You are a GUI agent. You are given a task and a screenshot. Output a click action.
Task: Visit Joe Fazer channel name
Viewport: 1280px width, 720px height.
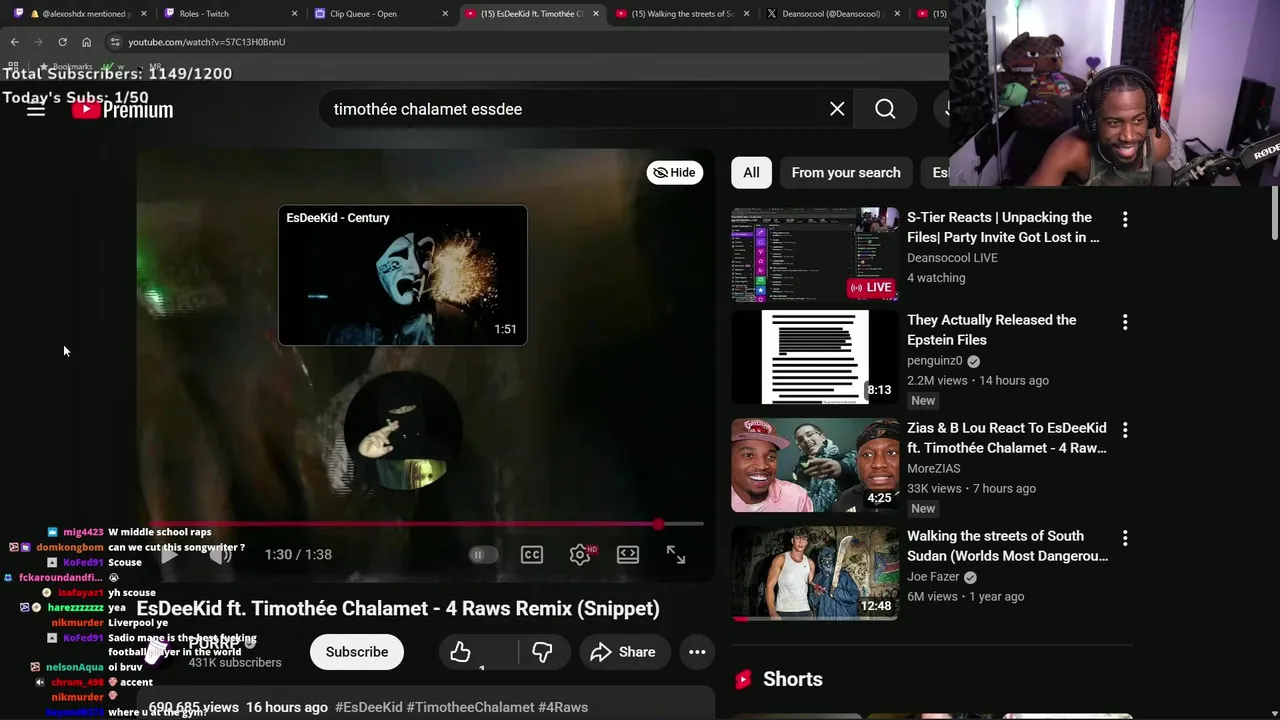933,577
